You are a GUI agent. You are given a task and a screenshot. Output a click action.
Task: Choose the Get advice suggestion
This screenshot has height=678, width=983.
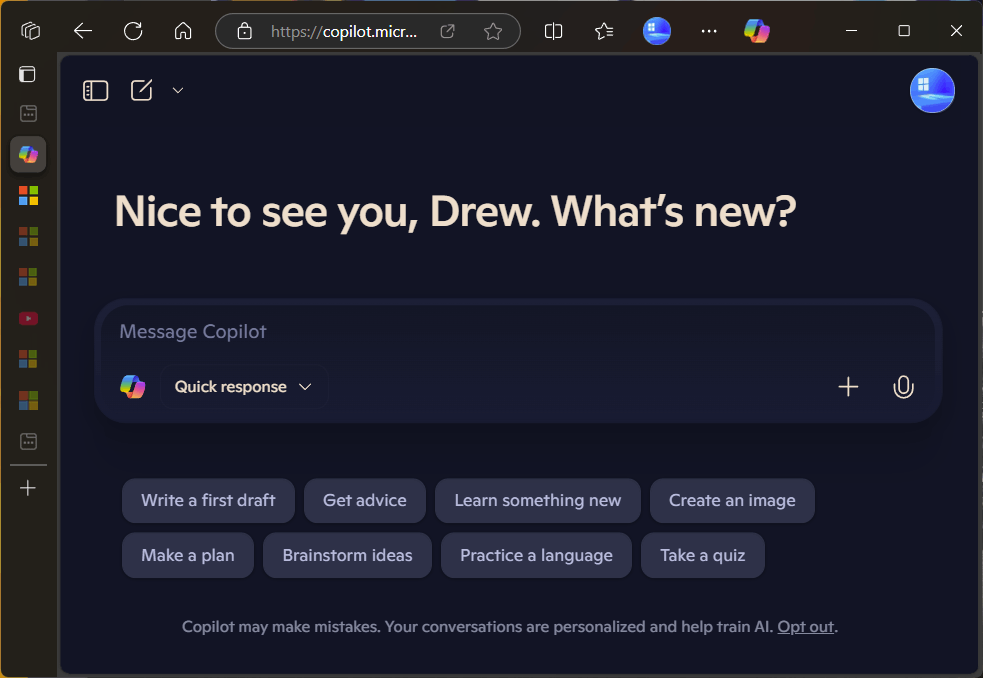365,501
